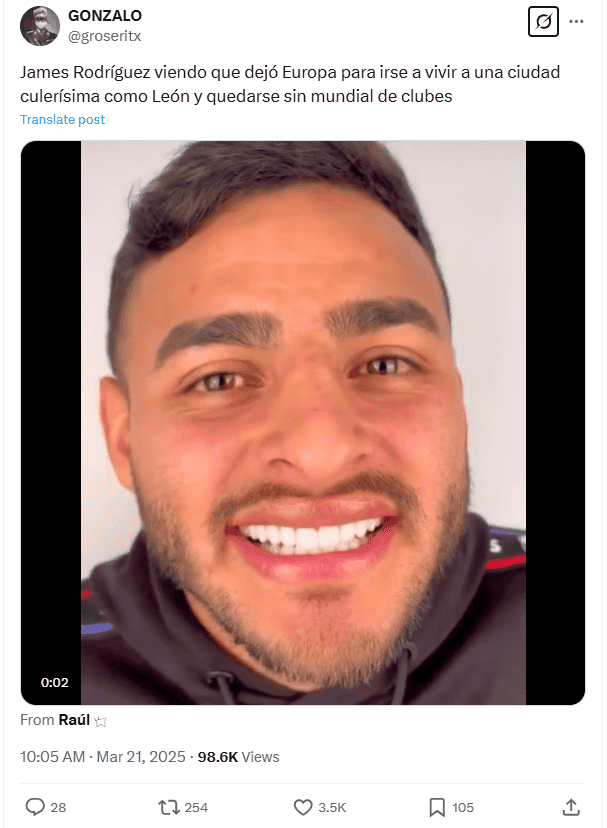Open video source account Raúl
This screenshot has height=828, width=607.
pos(74,720)
